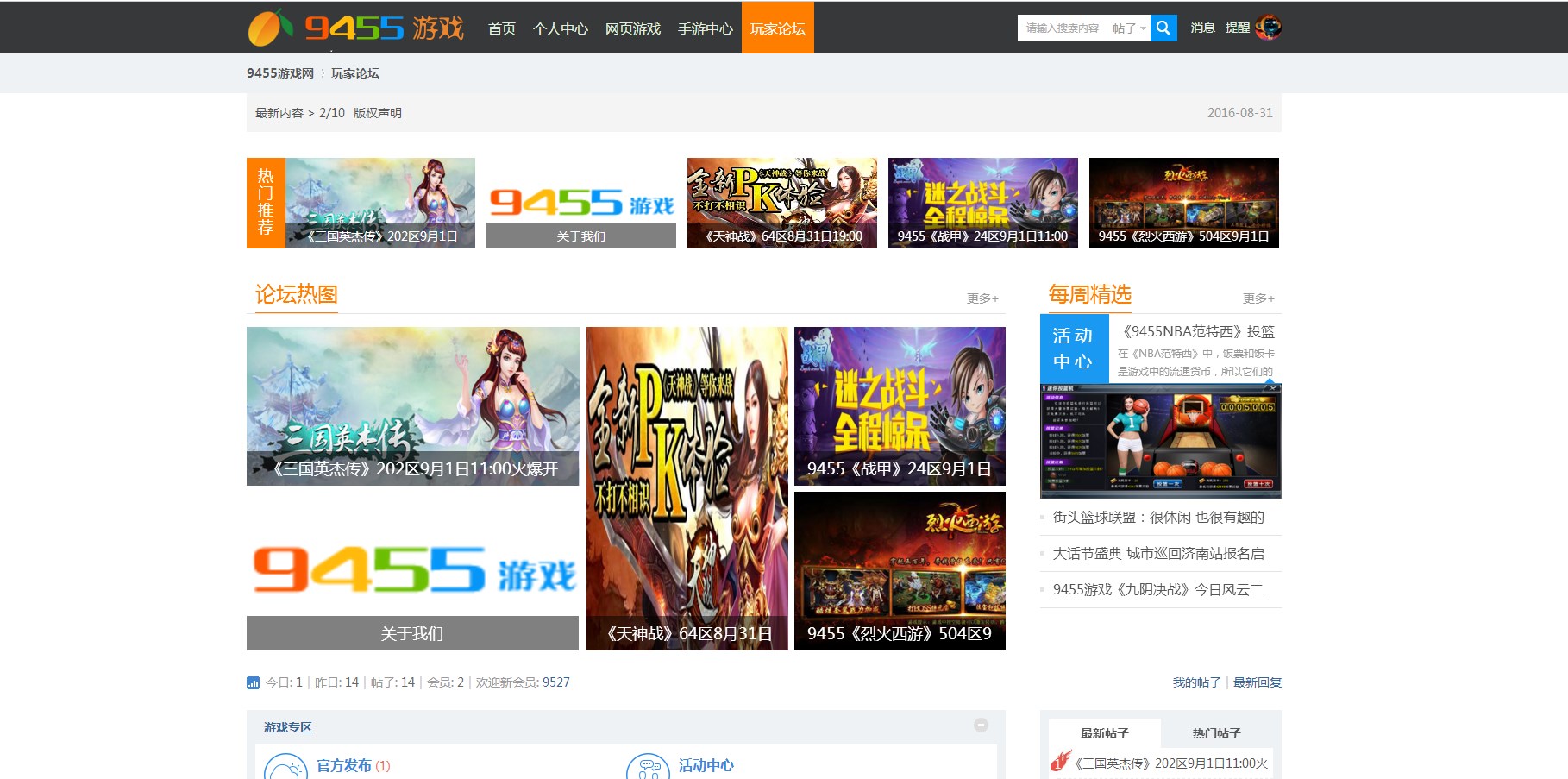Open 消息 in the header

click(1202, 28)
